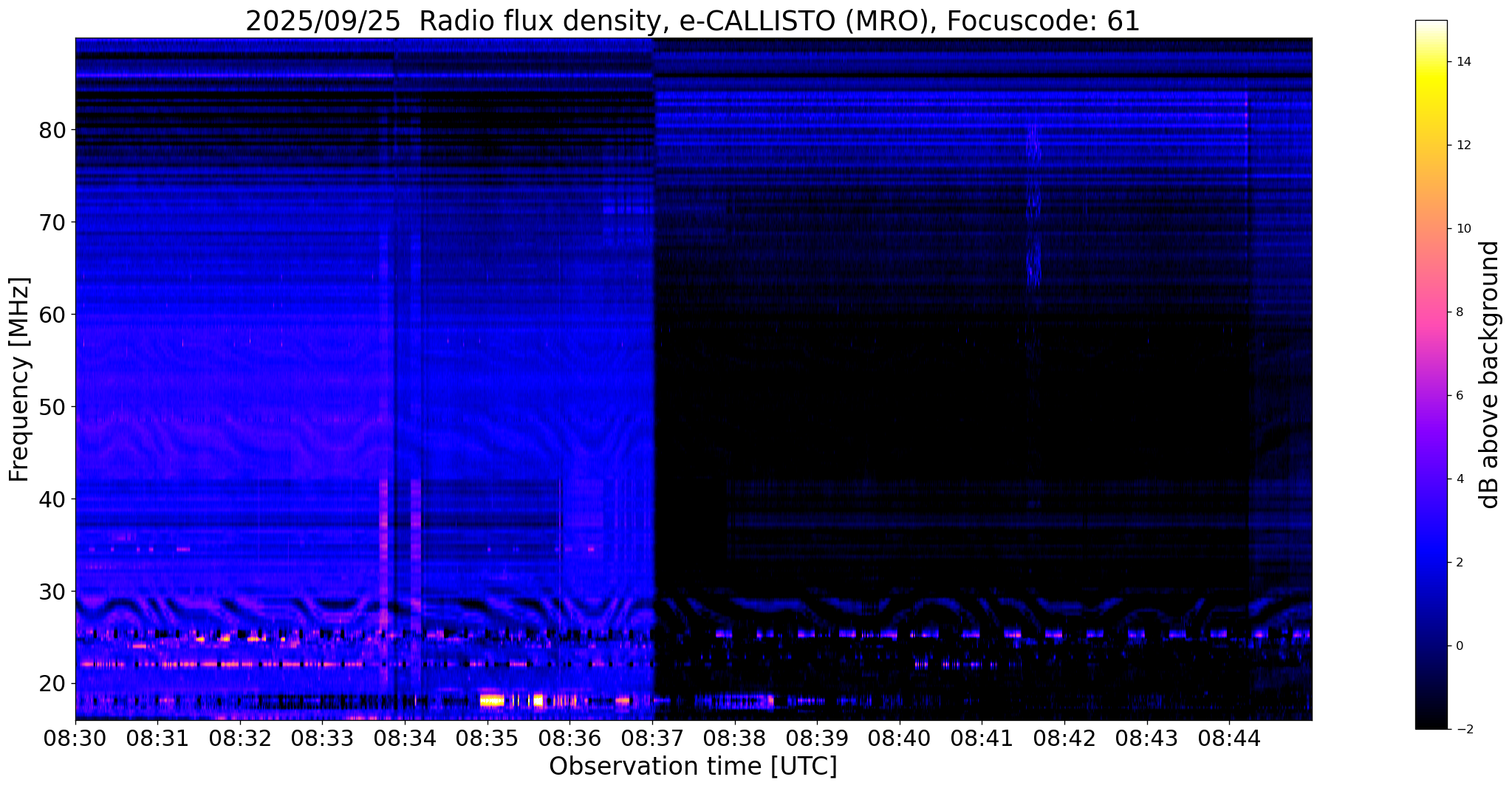This screenshot has height=788, width=1512.
Task: Click the 4 colorbar tick label
Action: [1458, 479]
